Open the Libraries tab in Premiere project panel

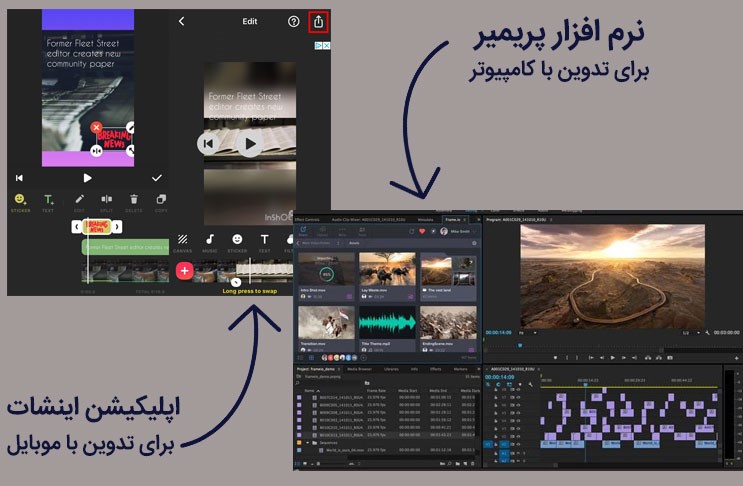(x=391, y=369)
